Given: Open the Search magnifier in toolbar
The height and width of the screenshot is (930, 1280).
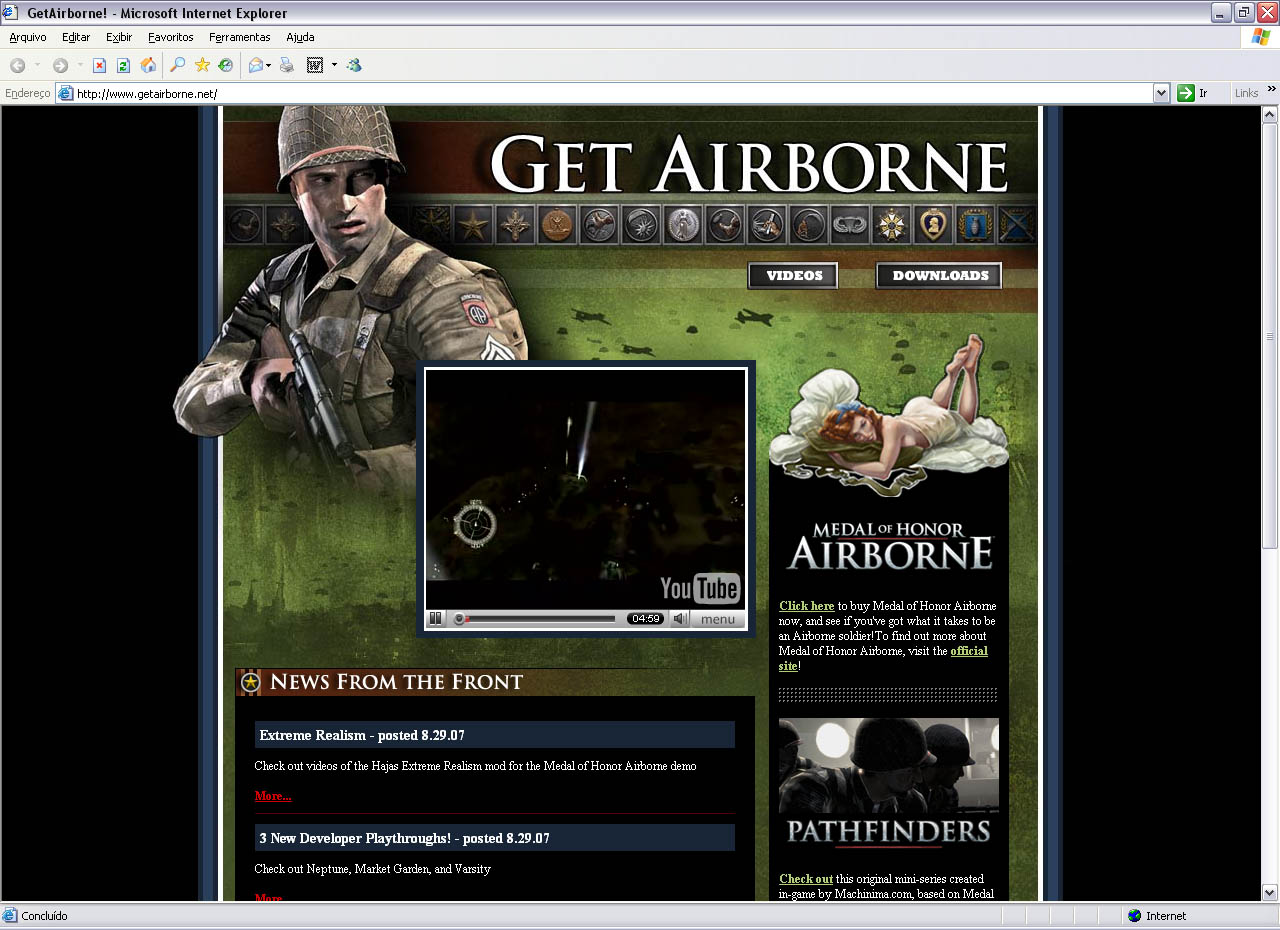Looking at the screenshot, I should tap(178, 65).
